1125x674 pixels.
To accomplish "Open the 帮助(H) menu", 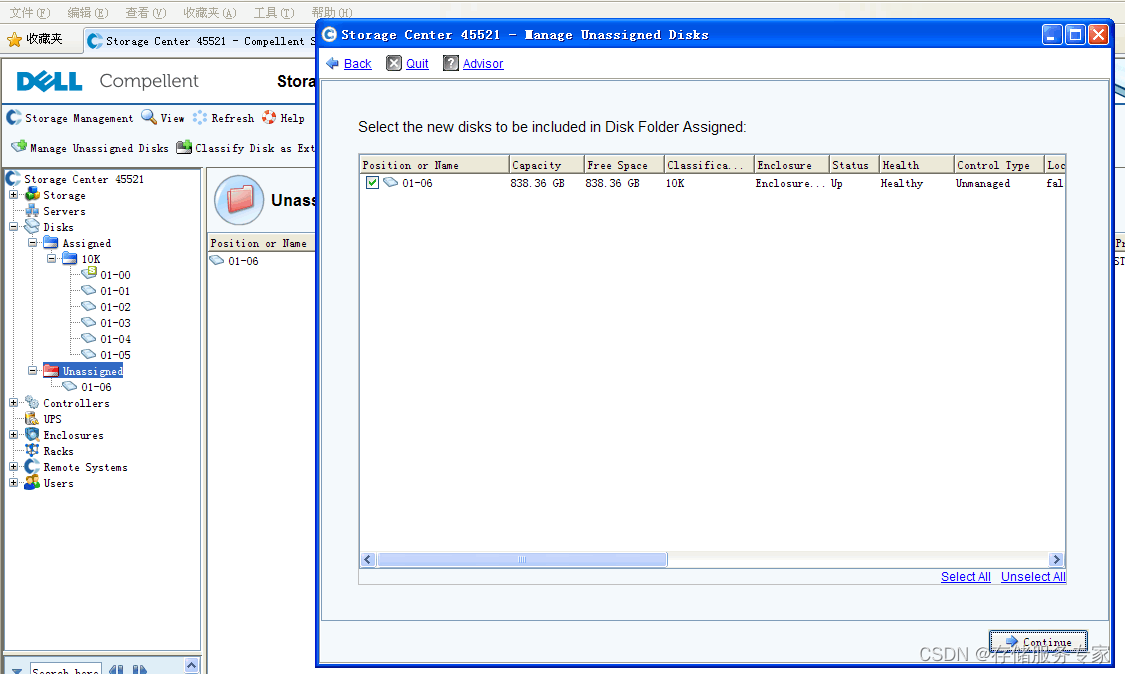I will [331, 12].
